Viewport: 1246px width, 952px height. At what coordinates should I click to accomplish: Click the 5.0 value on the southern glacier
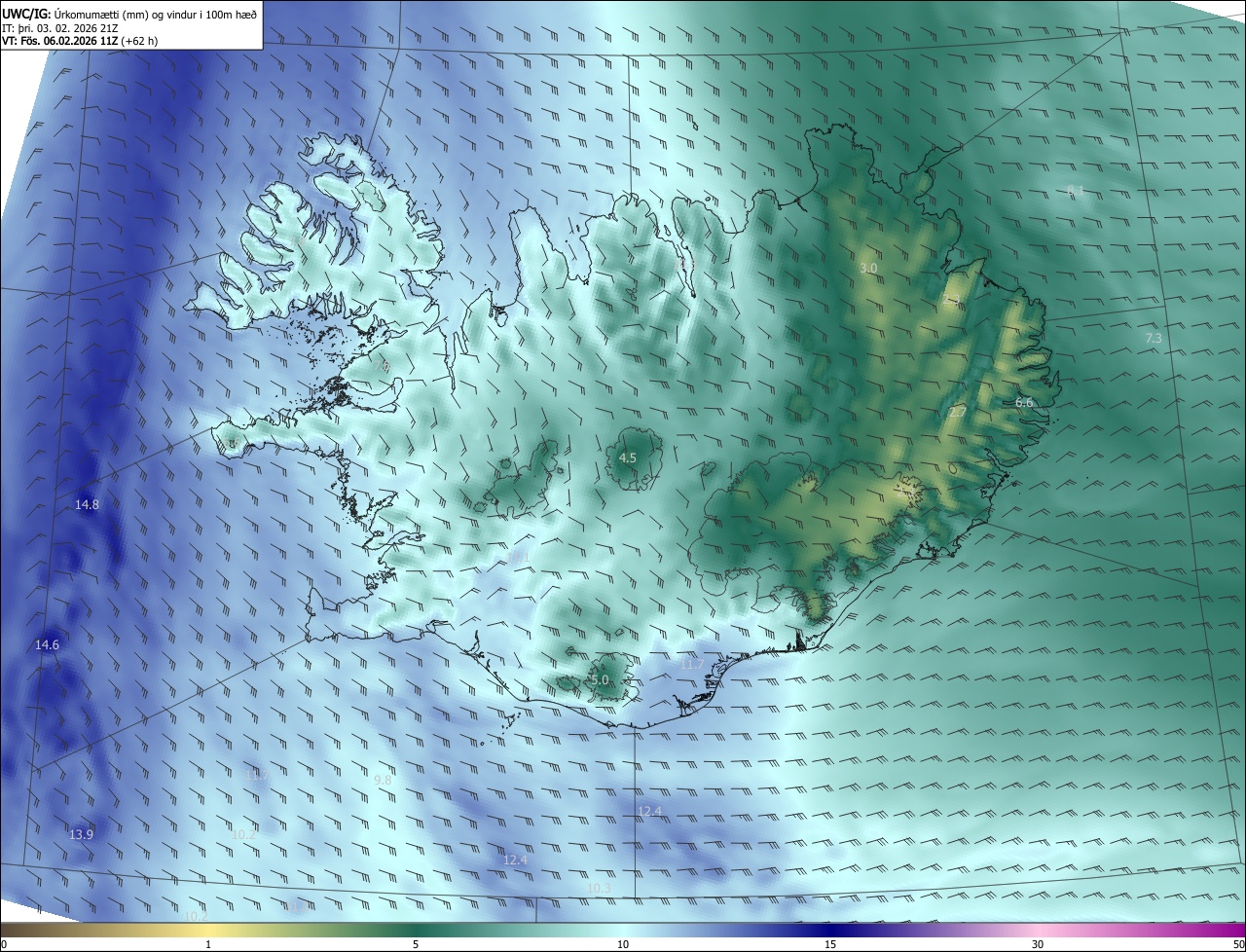point(600,679)
